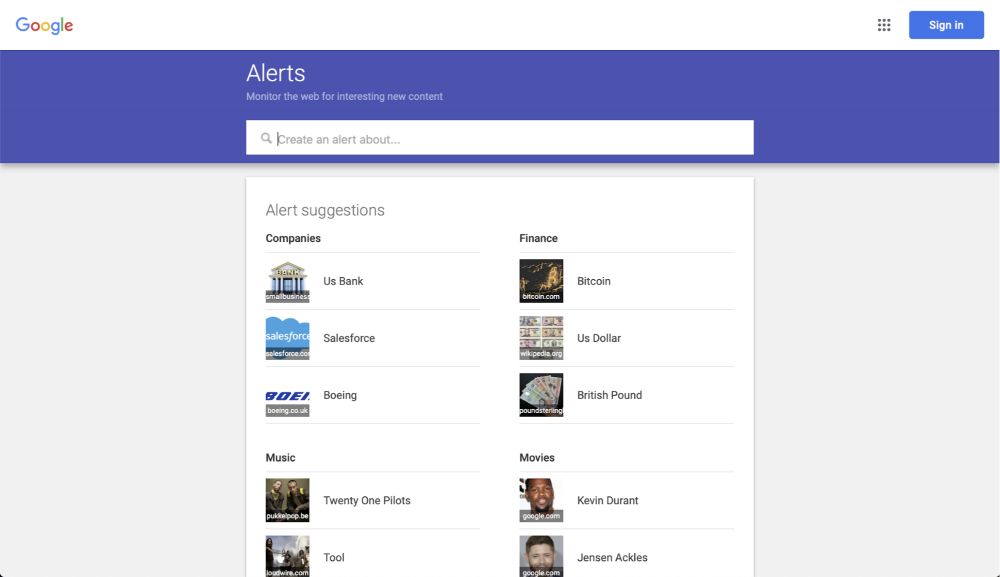Click 'Monitor the web for interesting new content'

(344, 96)
